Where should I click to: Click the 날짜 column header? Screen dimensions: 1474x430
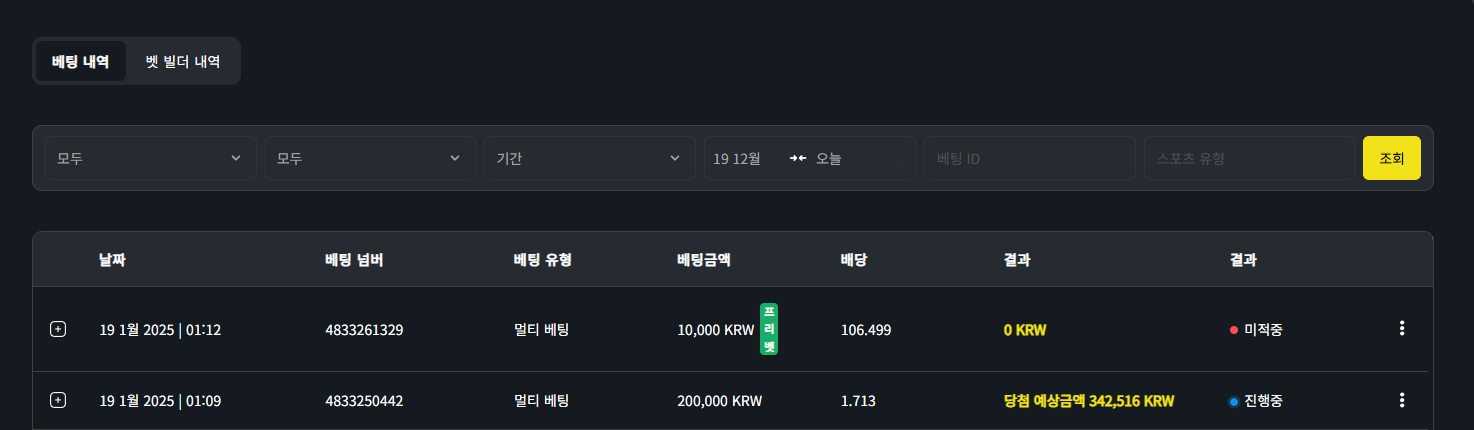click(x=113, y=260)
